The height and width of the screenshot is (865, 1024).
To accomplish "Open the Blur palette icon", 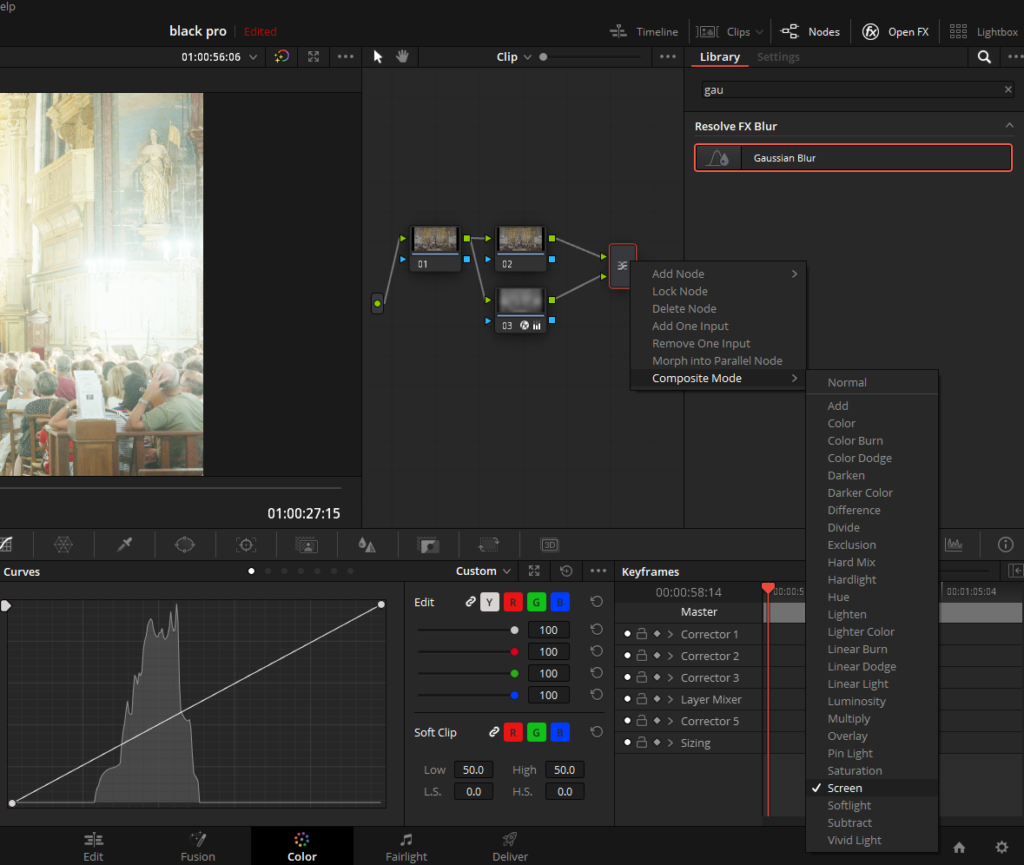I will (367, 544).
